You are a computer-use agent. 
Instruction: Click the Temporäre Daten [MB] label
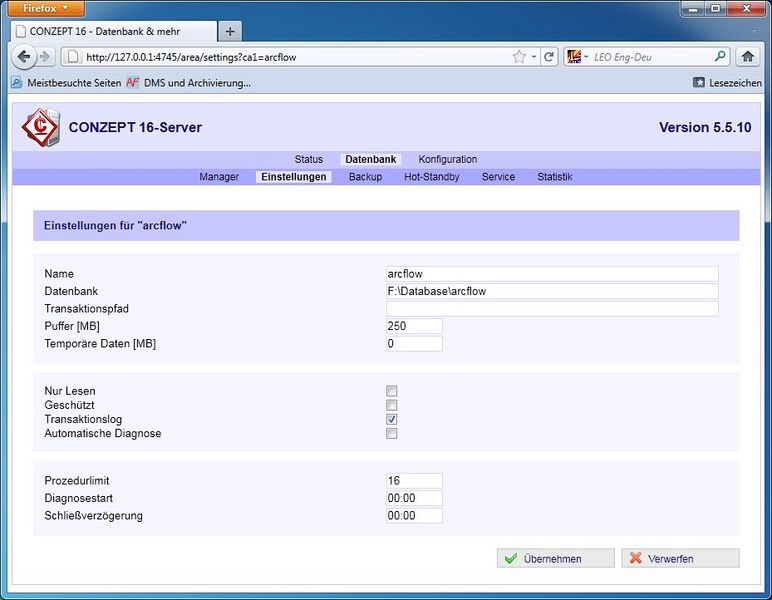point(100,344)
